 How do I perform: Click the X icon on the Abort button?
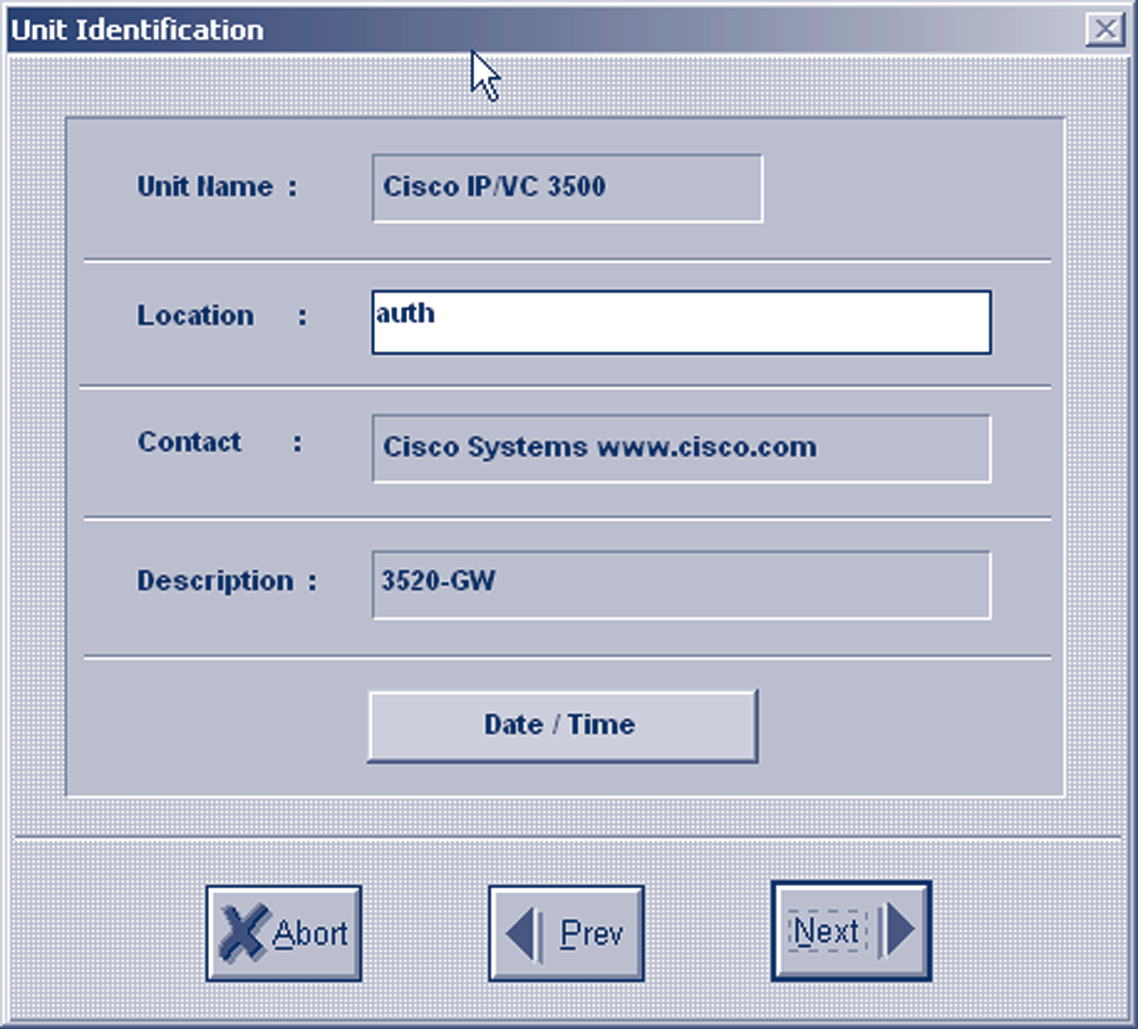[x=242, y=933]
